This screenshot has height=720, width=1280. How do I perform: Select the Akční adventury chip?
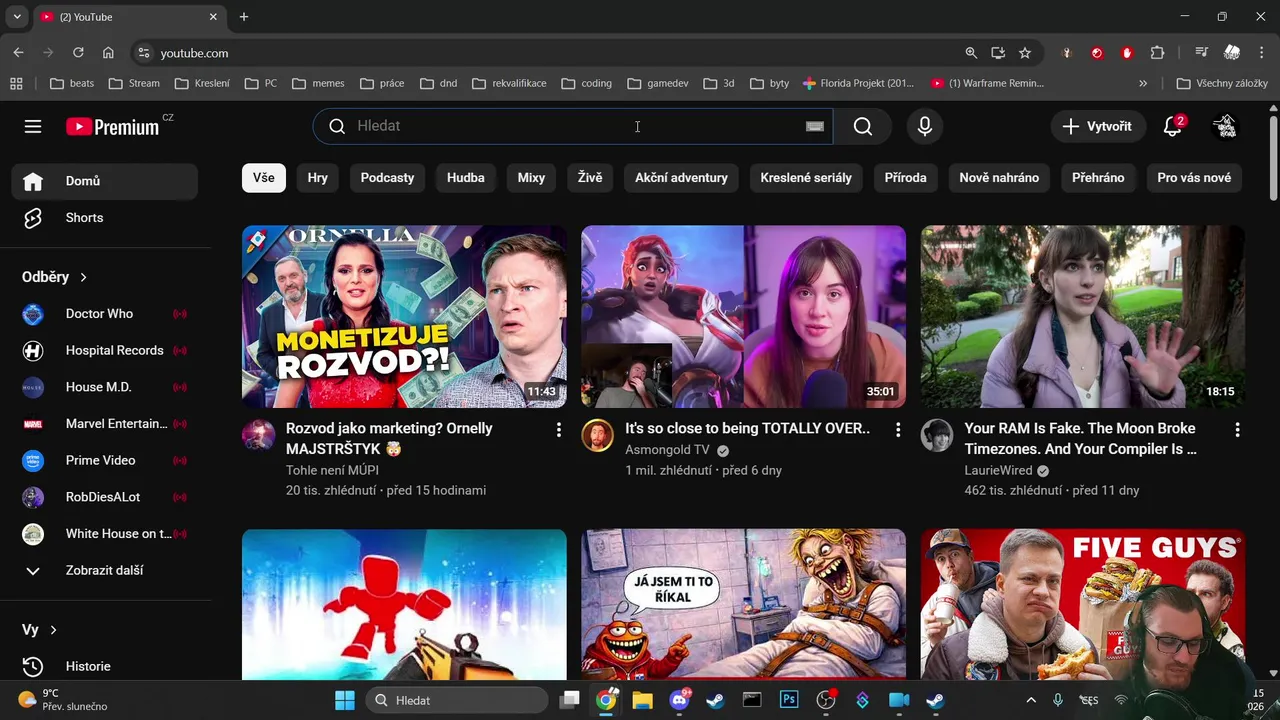681,178
